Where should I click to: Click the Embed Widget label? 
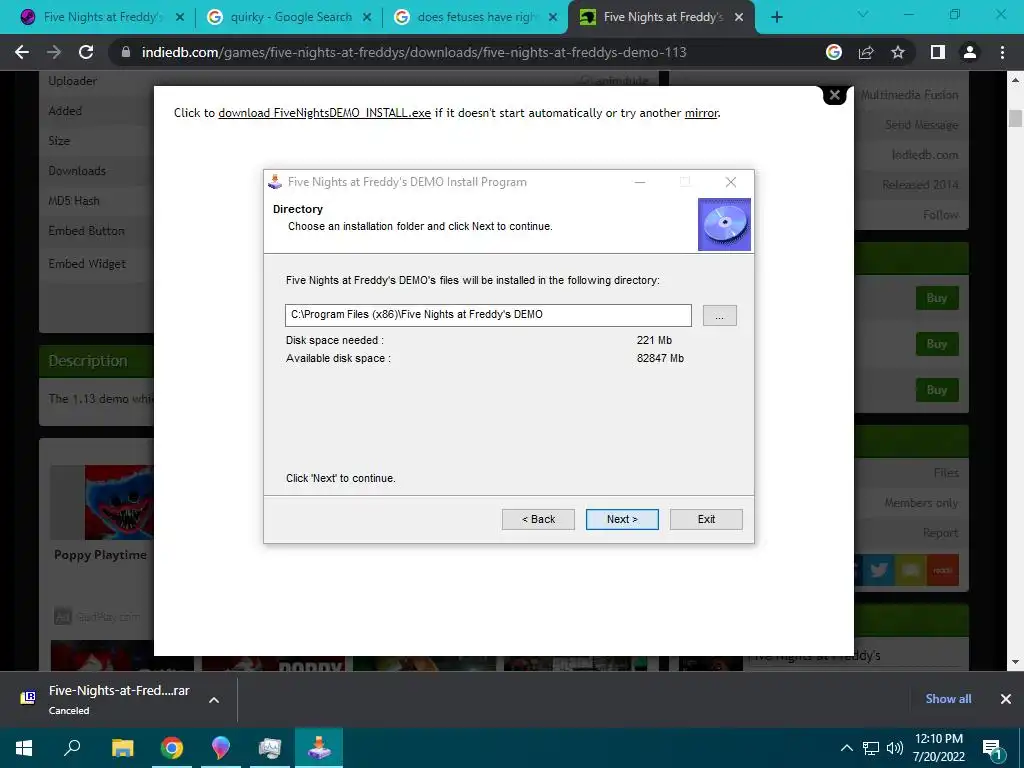click(87, 264)
